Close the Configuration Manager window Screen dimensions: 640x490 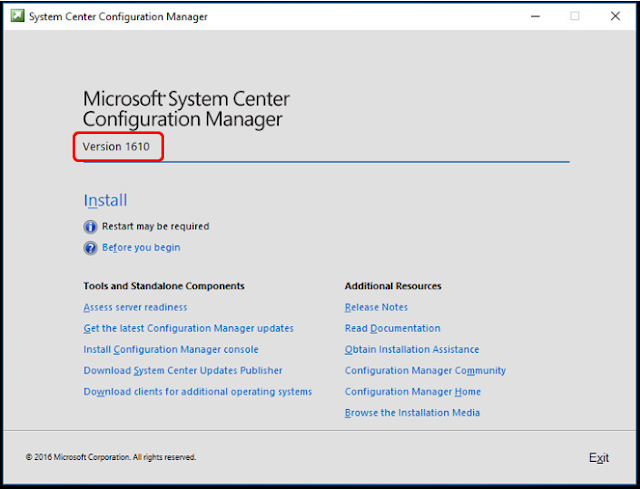615,16
